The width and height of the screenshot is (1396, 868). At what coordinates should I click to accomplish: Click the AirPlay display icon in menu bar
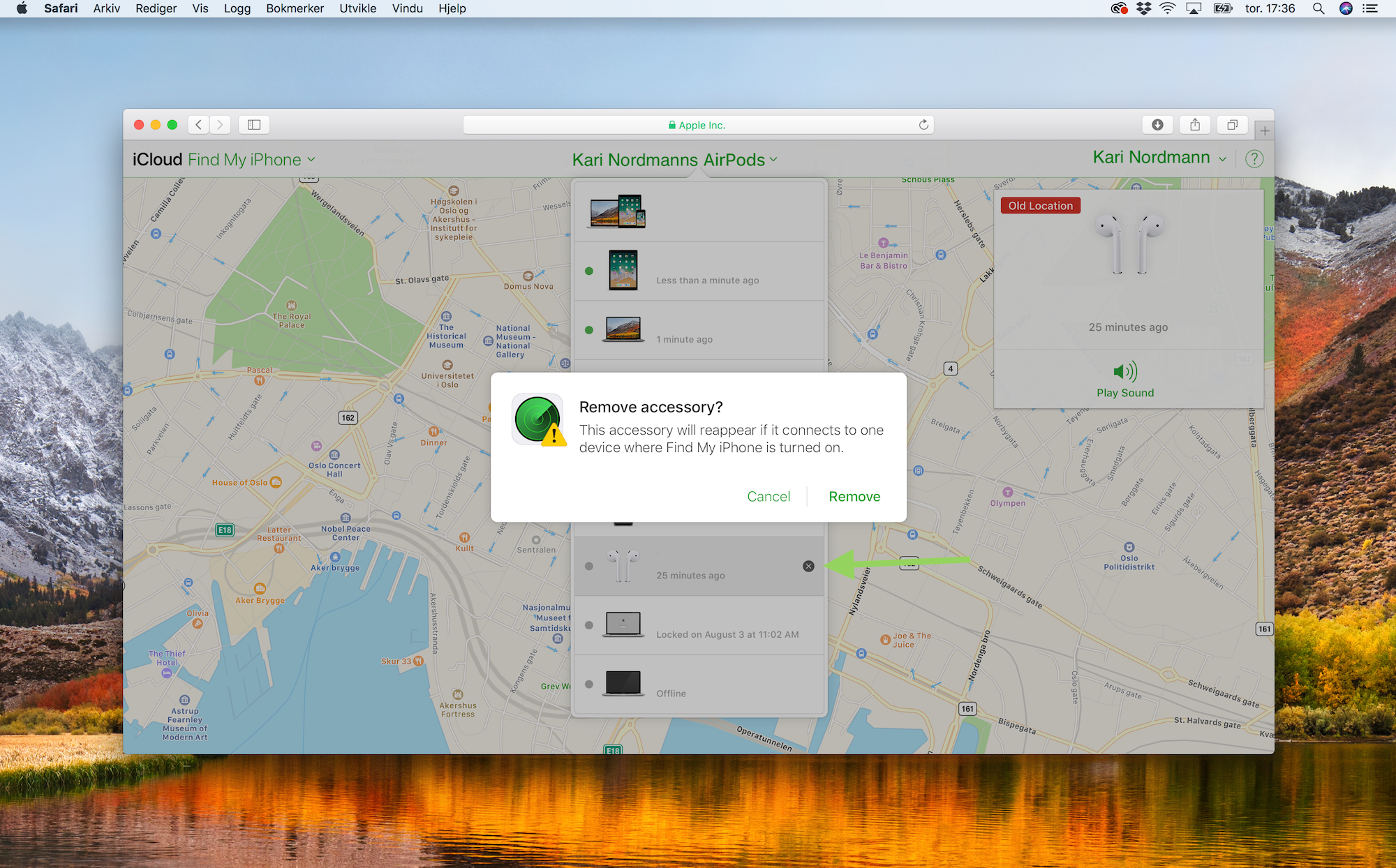pyautogui.click(x=1194, y=8)
